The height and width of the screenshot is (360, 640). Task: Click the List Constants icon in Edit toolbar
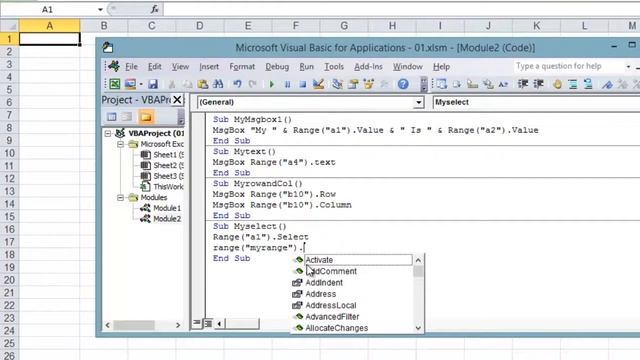457,84
